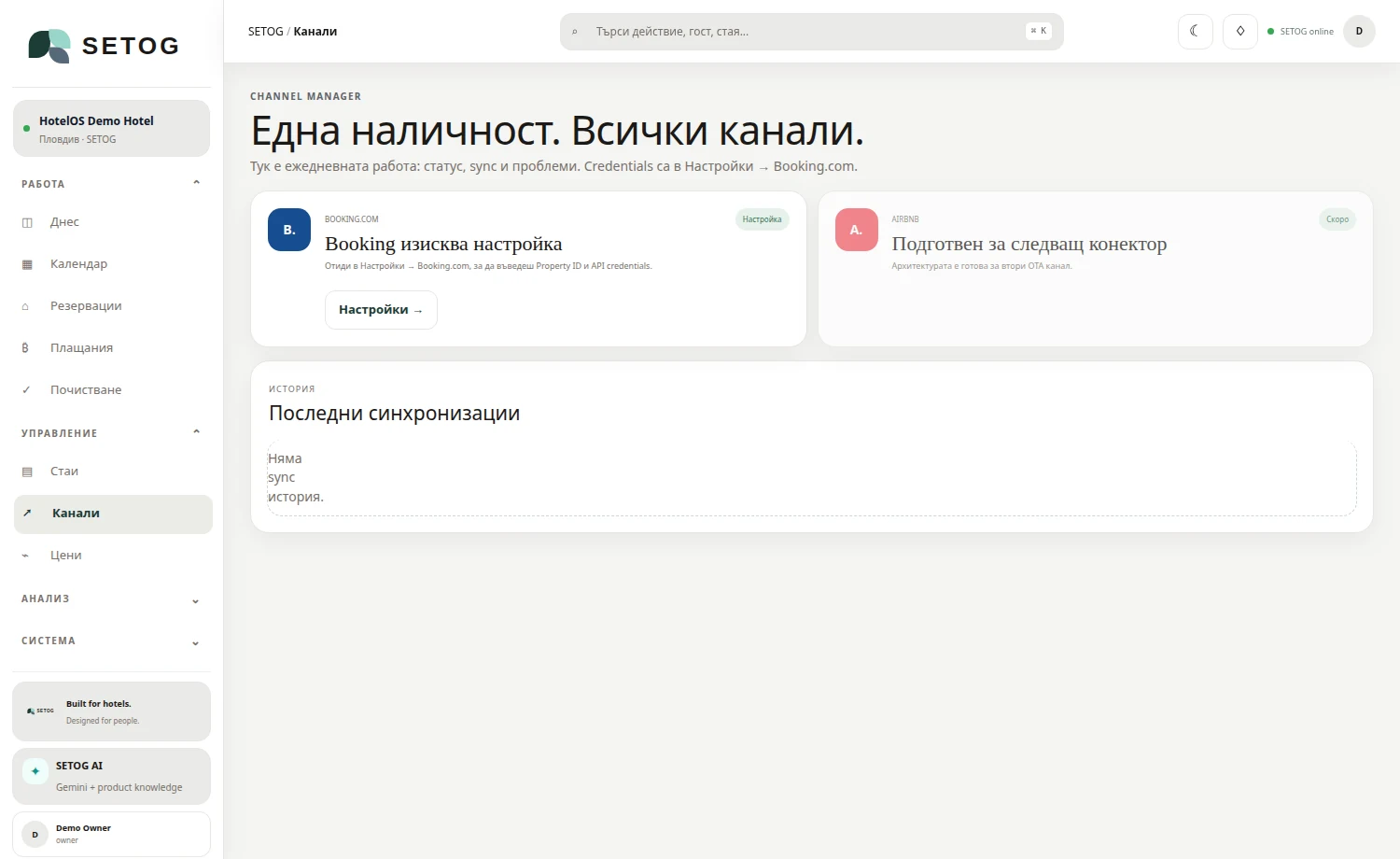Image resolution: width=1400 pixels, height=859 pixels.
Task: Navigate to Плащания
Action: click(112, 348)
